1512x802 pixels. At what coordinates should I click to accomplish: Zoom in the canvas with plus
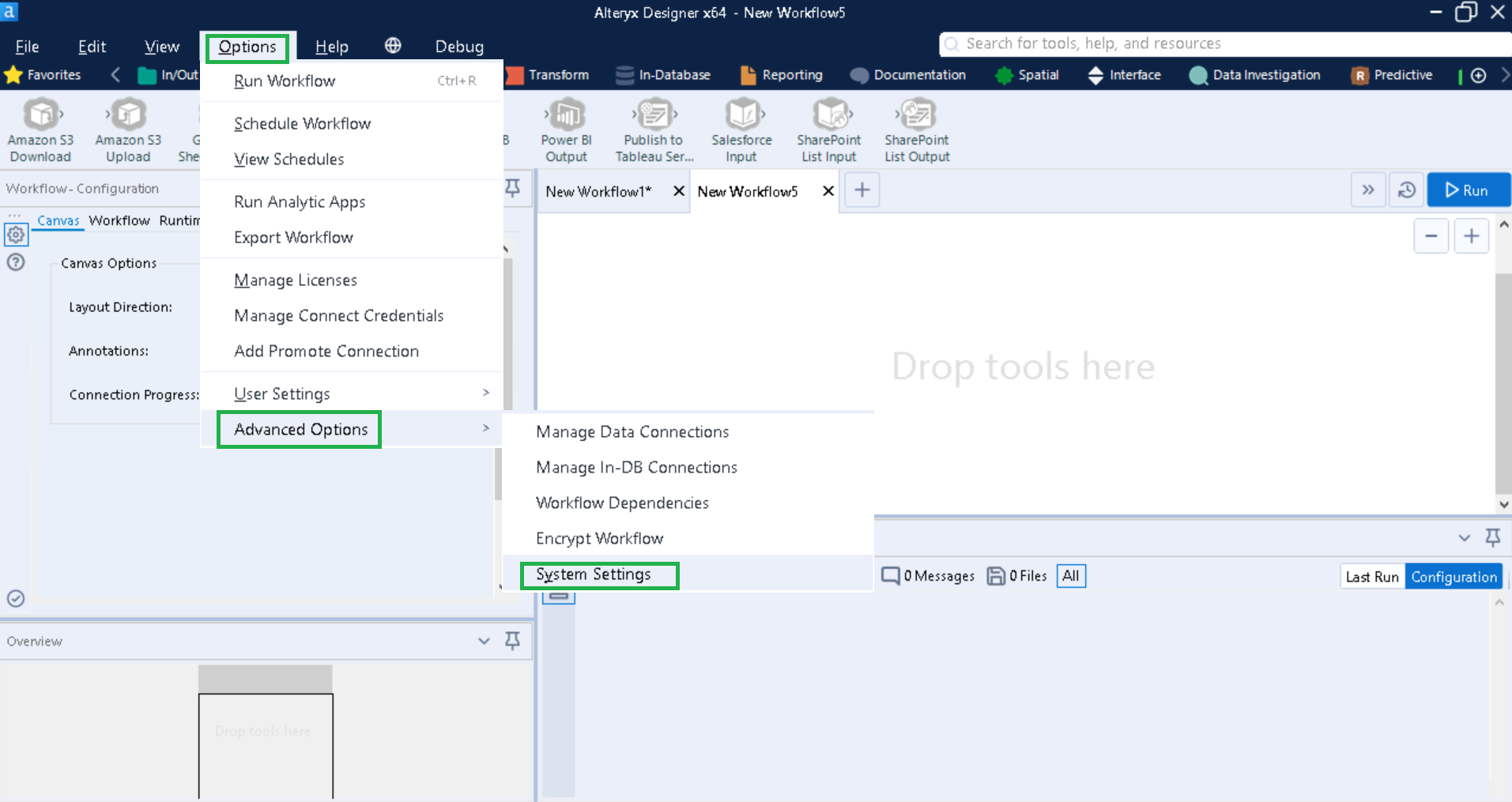(x=1471, y=236)
